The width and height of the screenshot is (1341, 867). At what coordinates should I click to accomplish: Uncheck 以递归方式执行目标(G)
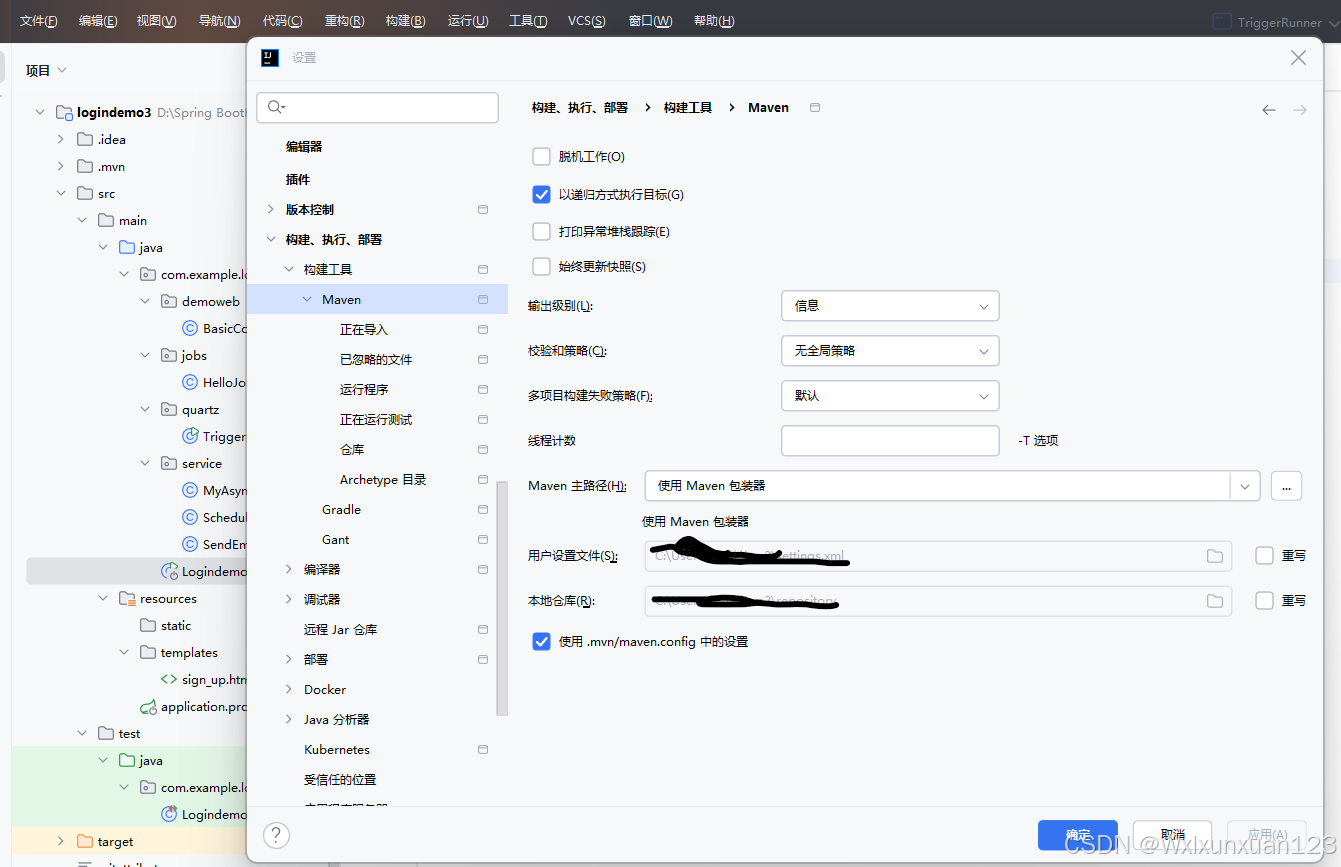(542, 195)
